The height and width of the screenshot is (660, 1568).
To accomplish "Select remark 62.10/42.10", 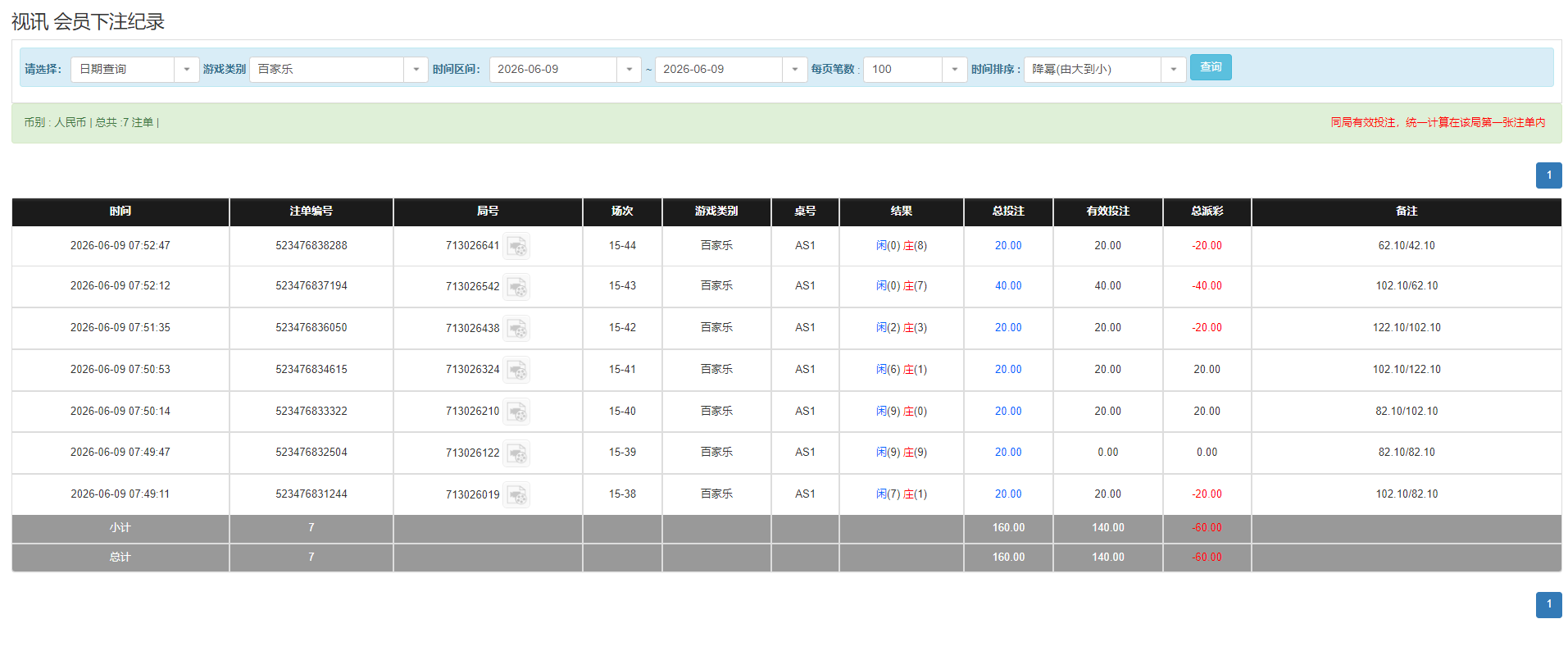I will [1407, 246].
